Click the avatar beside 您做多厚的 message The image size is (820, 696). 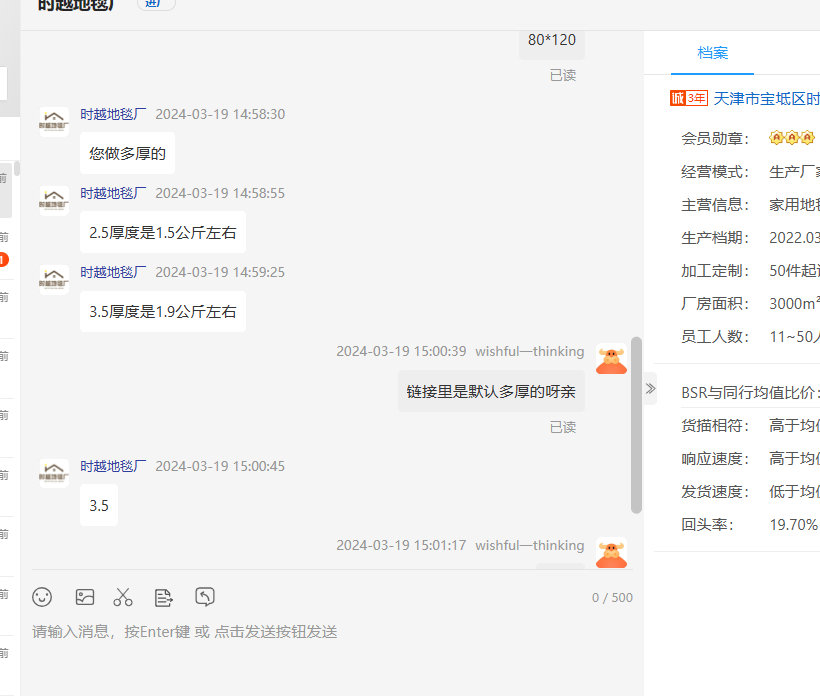click(54, 122)
